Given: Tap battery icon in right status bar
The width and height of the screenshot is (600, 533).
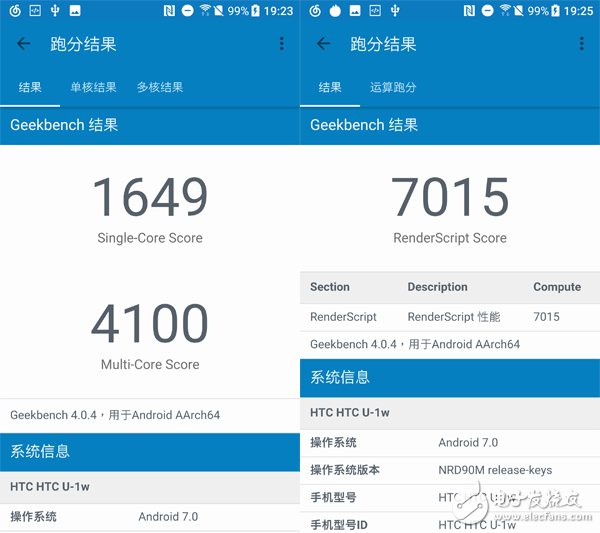Looking at the screenshot, I should [x=557, y=11].
